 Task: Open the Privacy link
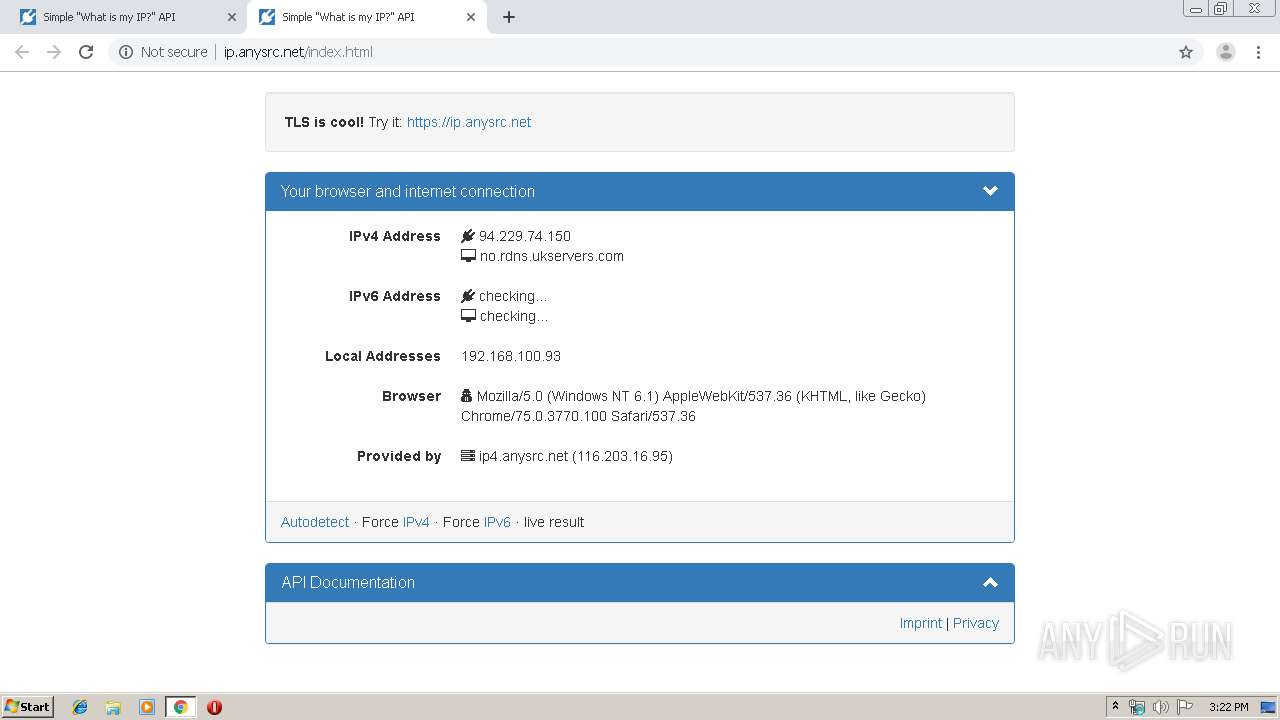tap(976, 623)
